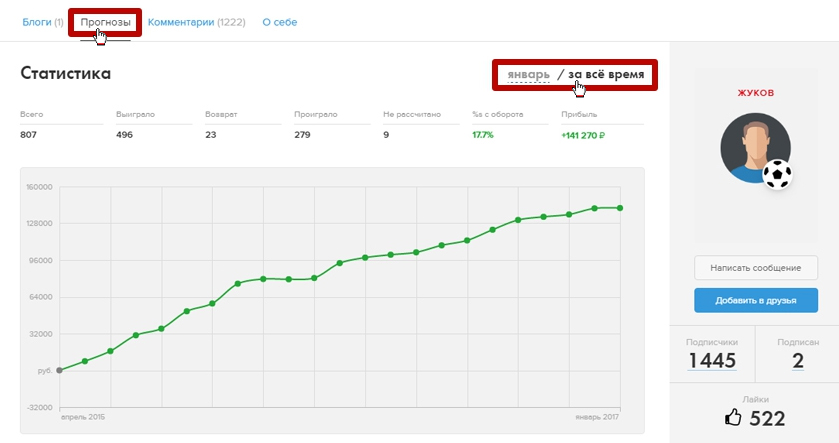This screenshot has height=443, width=839.
Task: Open the Подписан count 2
Action: pyautogui.click(x=798, y=361)
